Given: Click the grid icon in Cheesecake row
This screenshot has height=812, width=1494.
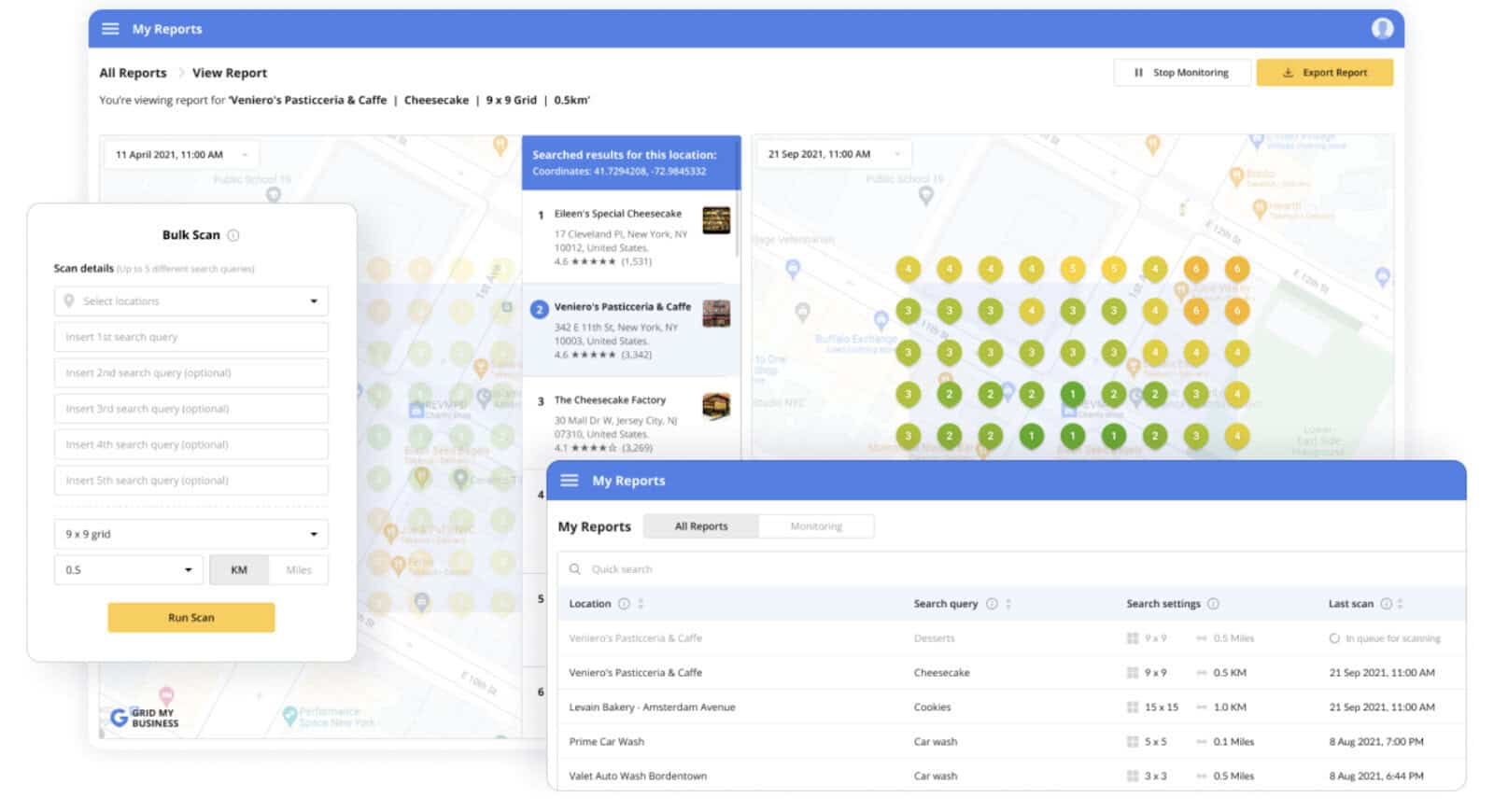Looking at the screenshot, I should tap(1132, 673).
